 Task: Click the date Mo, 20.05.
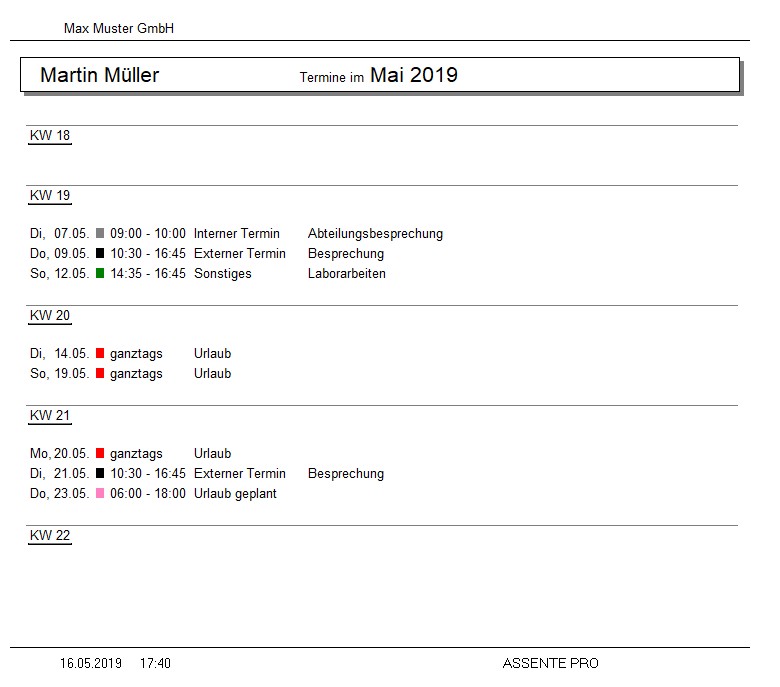pos(60,454)
